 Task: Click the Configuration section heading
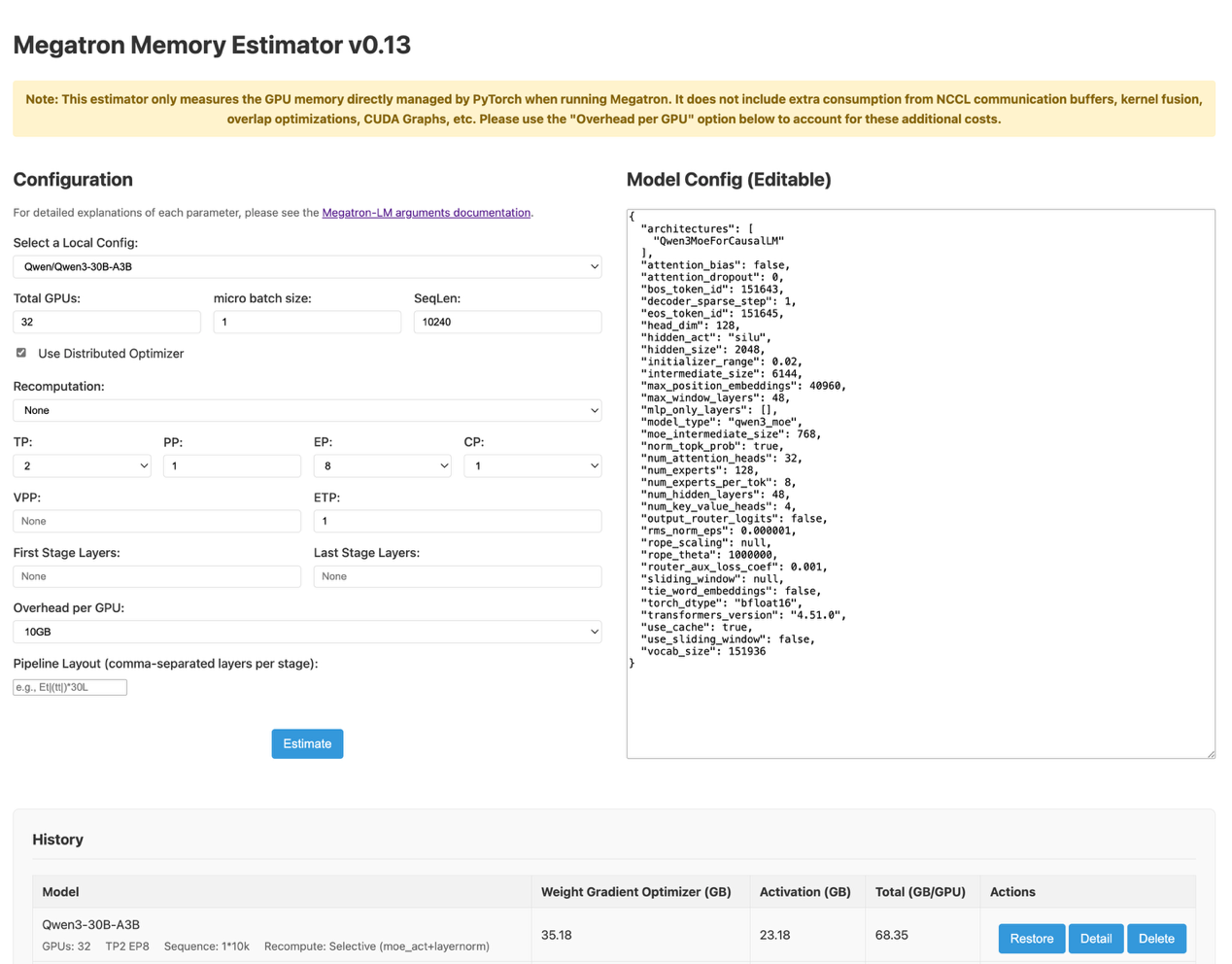click(x=73, y=180)
